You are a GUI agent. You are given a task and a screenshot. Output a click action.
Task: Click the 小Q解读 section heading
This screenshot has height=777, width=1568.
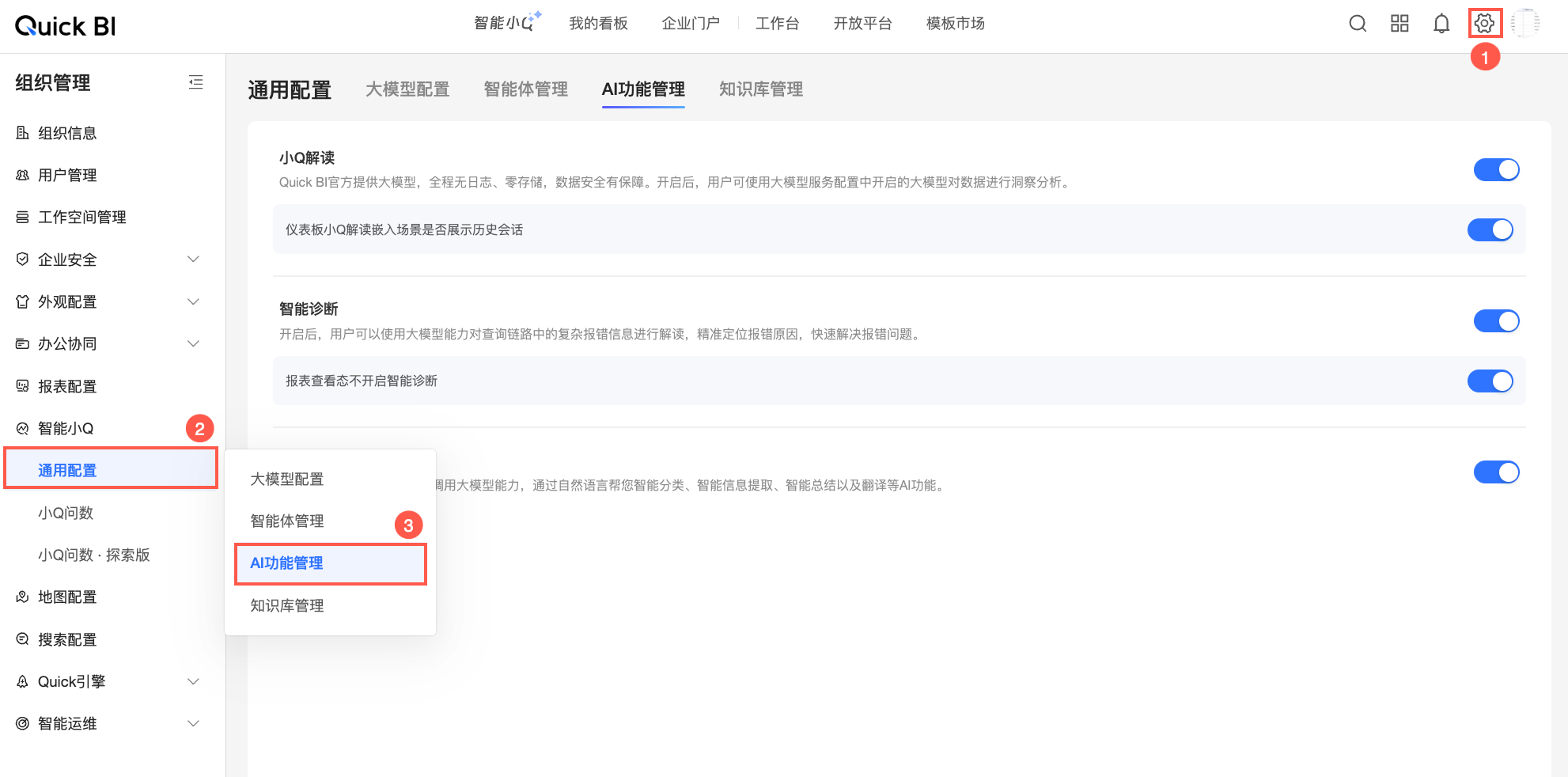[307, 157]
